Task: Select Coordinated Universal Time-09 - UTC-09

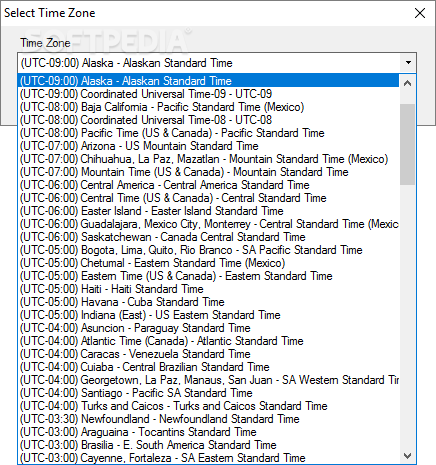Action: 209,94
